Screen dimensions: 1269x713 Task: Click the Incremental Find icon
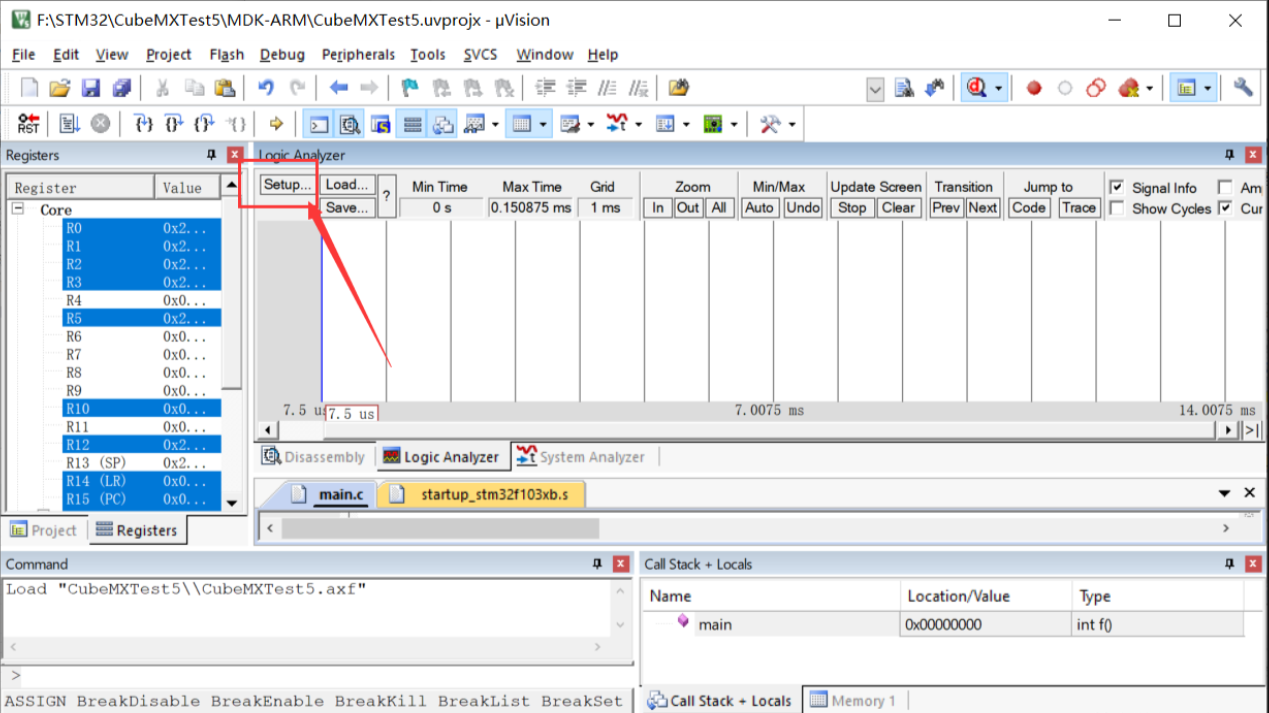point(936,88)
